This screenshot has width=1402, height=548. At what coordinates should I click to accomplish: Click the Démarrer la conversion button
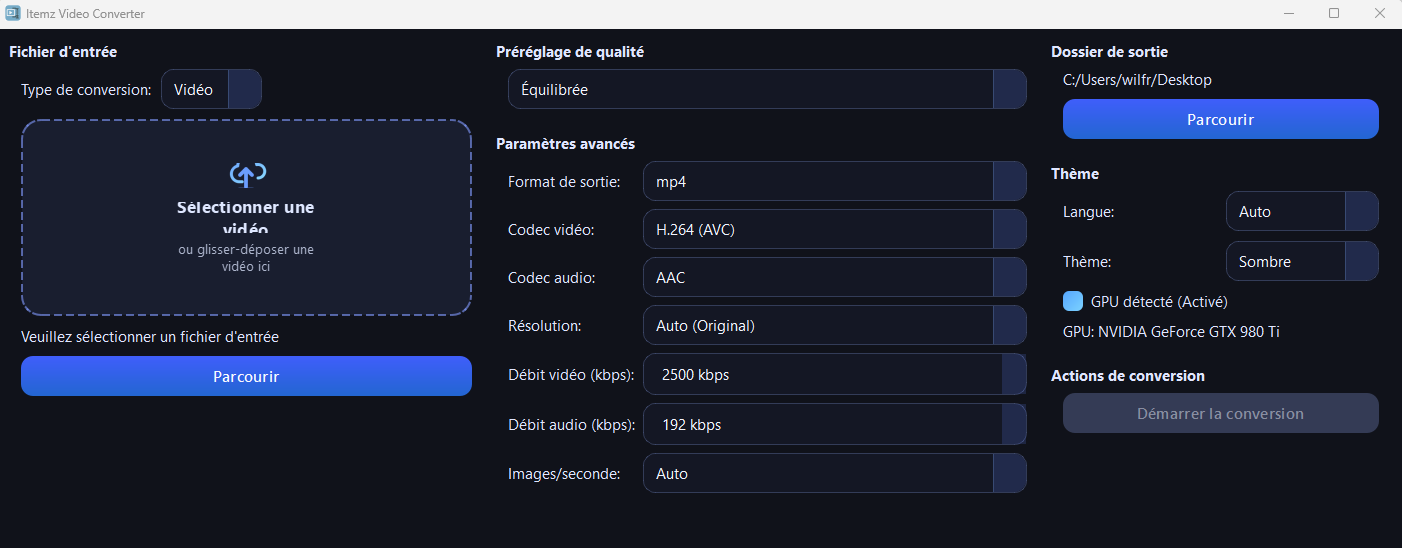click(x=1220, y=414)
